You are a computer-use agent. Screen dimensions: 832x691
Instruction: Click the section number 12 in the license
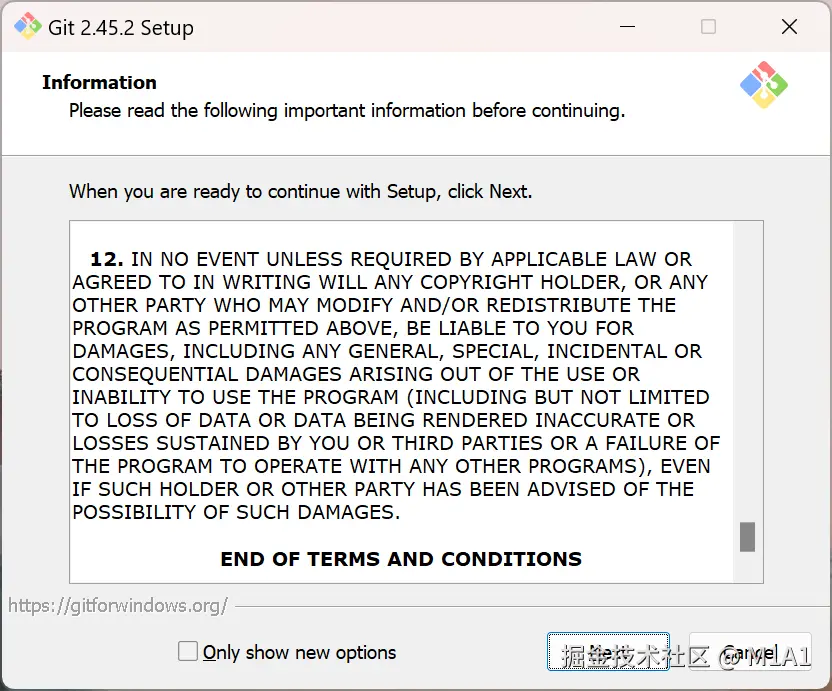pyautogui.click(x=106, y=259)
